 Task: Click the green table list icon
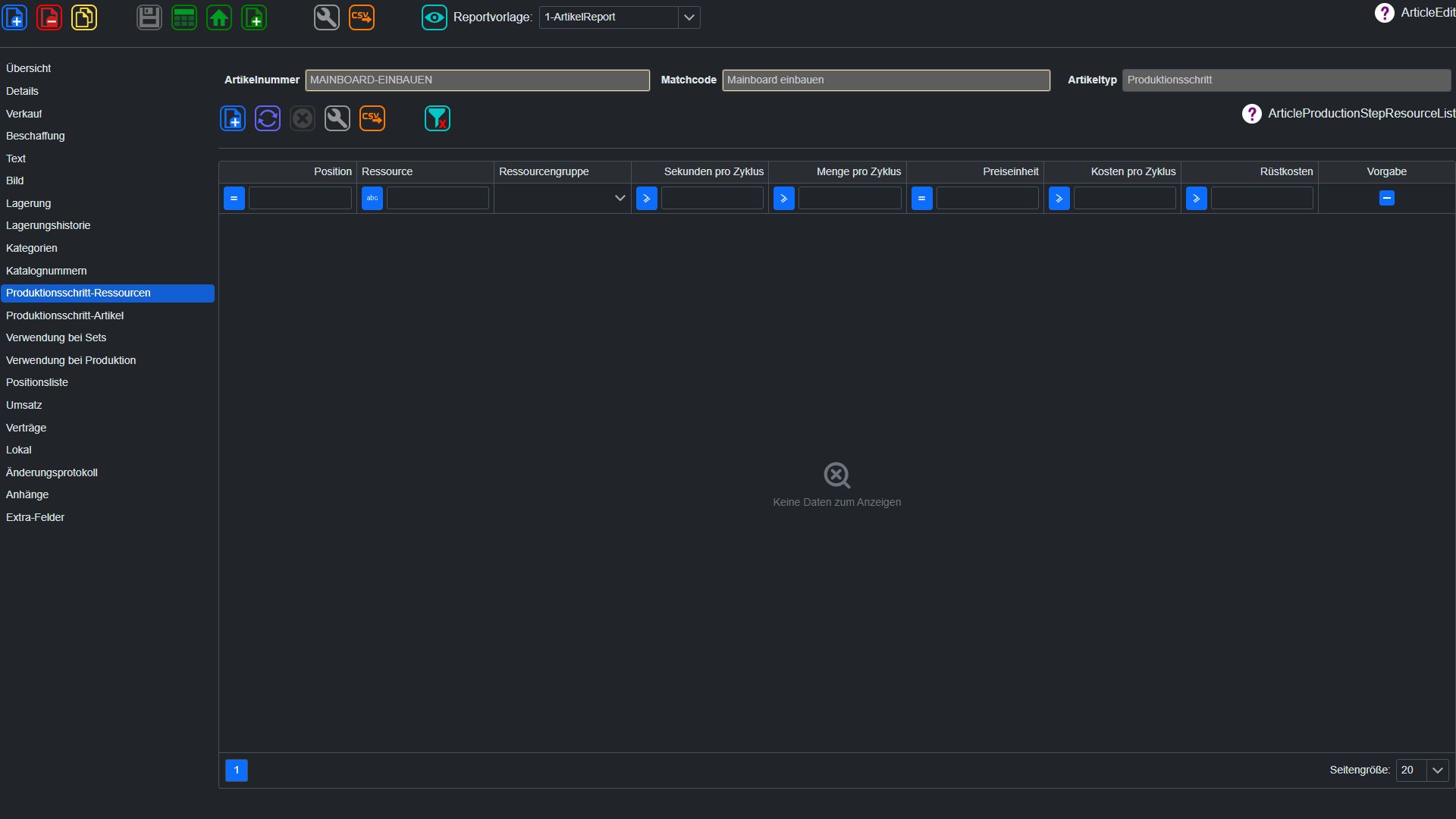(x=184, y=17)
